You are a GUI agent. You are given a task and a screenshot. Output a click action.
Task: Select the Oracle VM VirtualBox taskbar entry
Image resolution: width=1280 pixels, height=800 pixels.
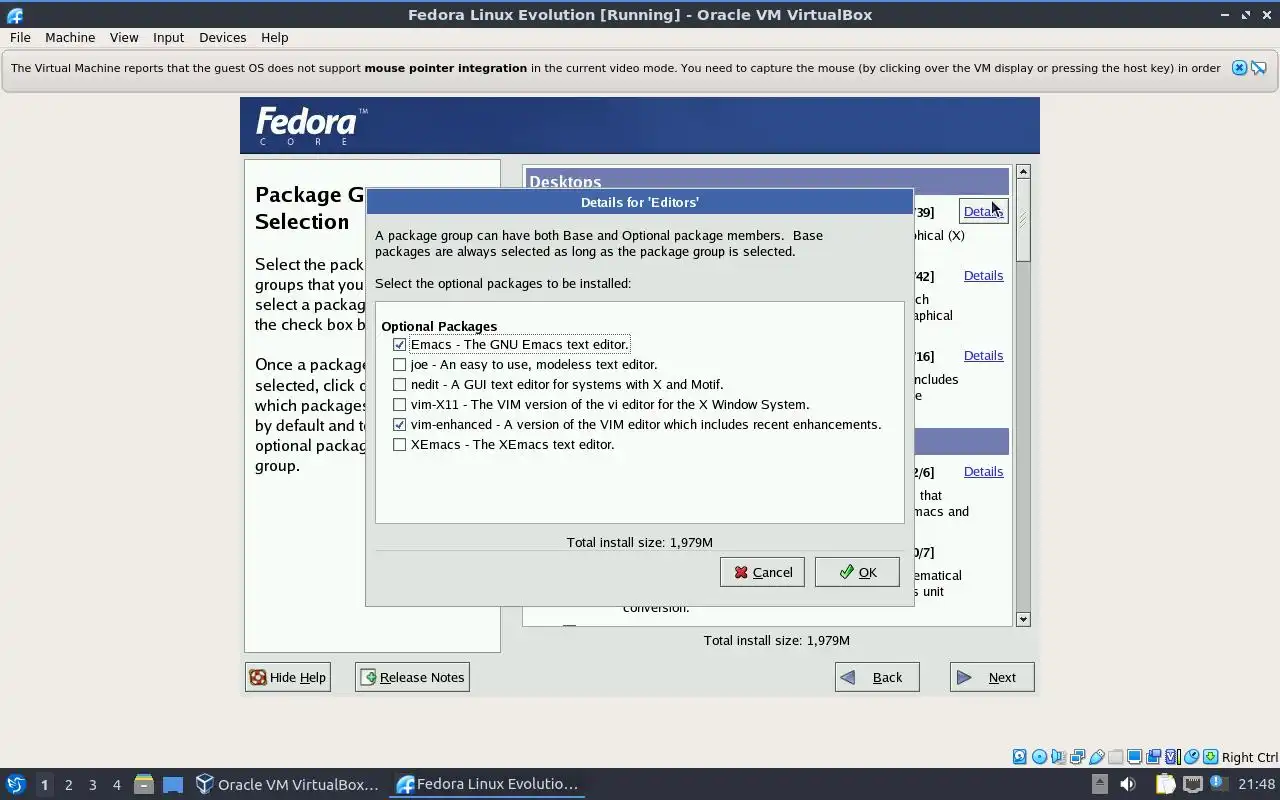pos(288,784)
